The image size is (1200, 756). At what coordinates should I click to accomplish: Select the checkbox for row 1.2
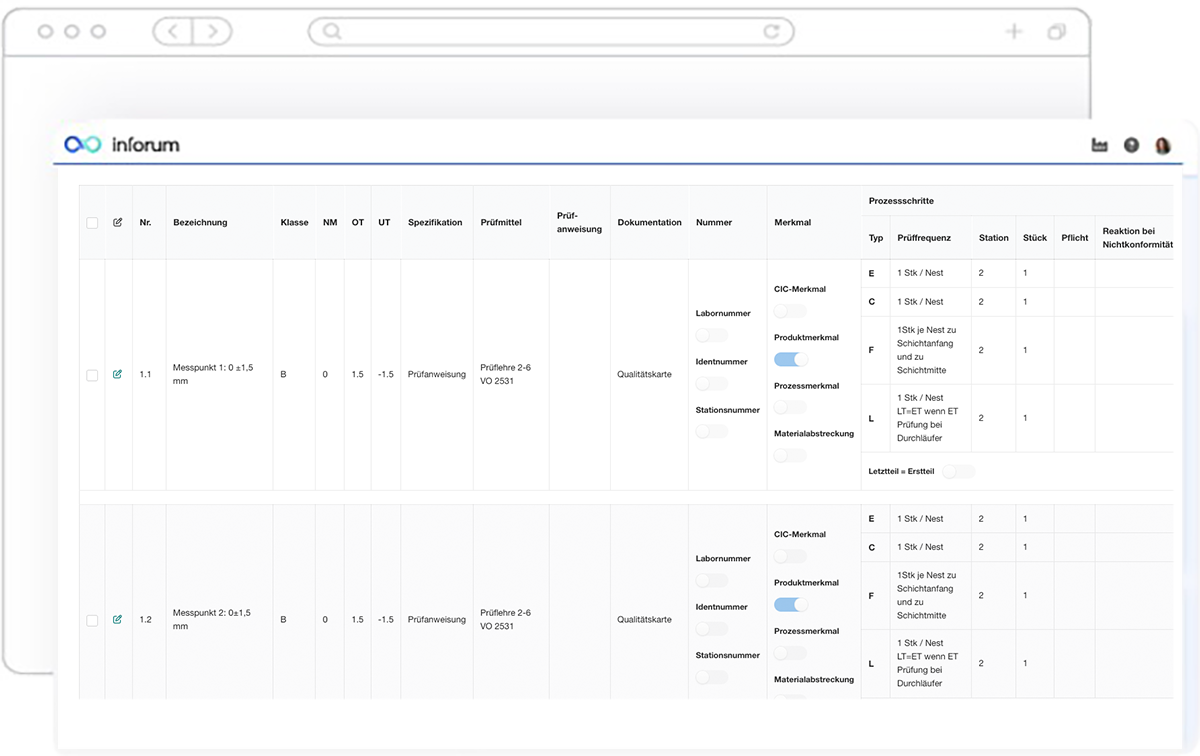[x=92, y=619]
